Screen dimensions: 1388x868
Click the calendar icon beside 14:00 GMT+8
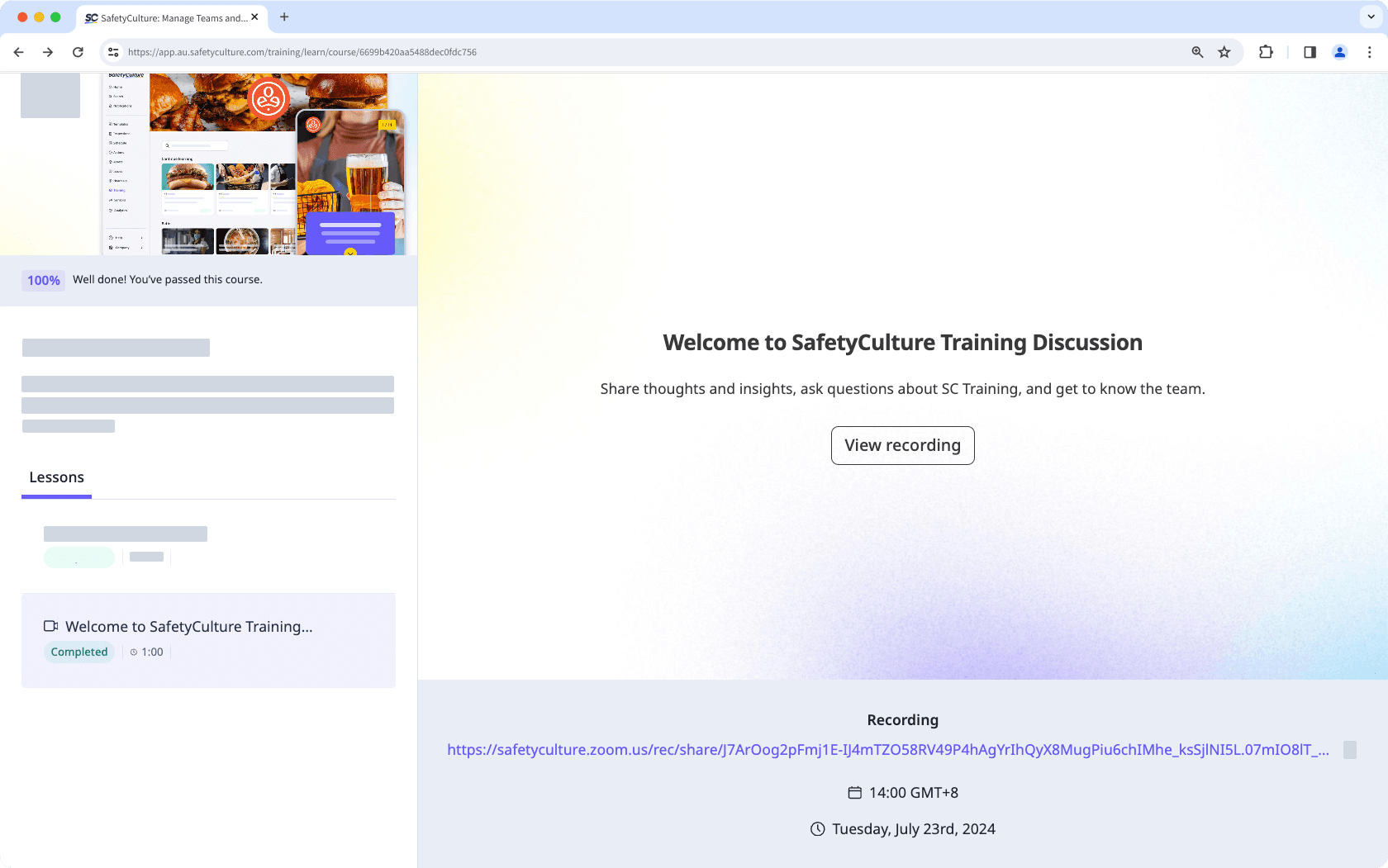point(854,792)
